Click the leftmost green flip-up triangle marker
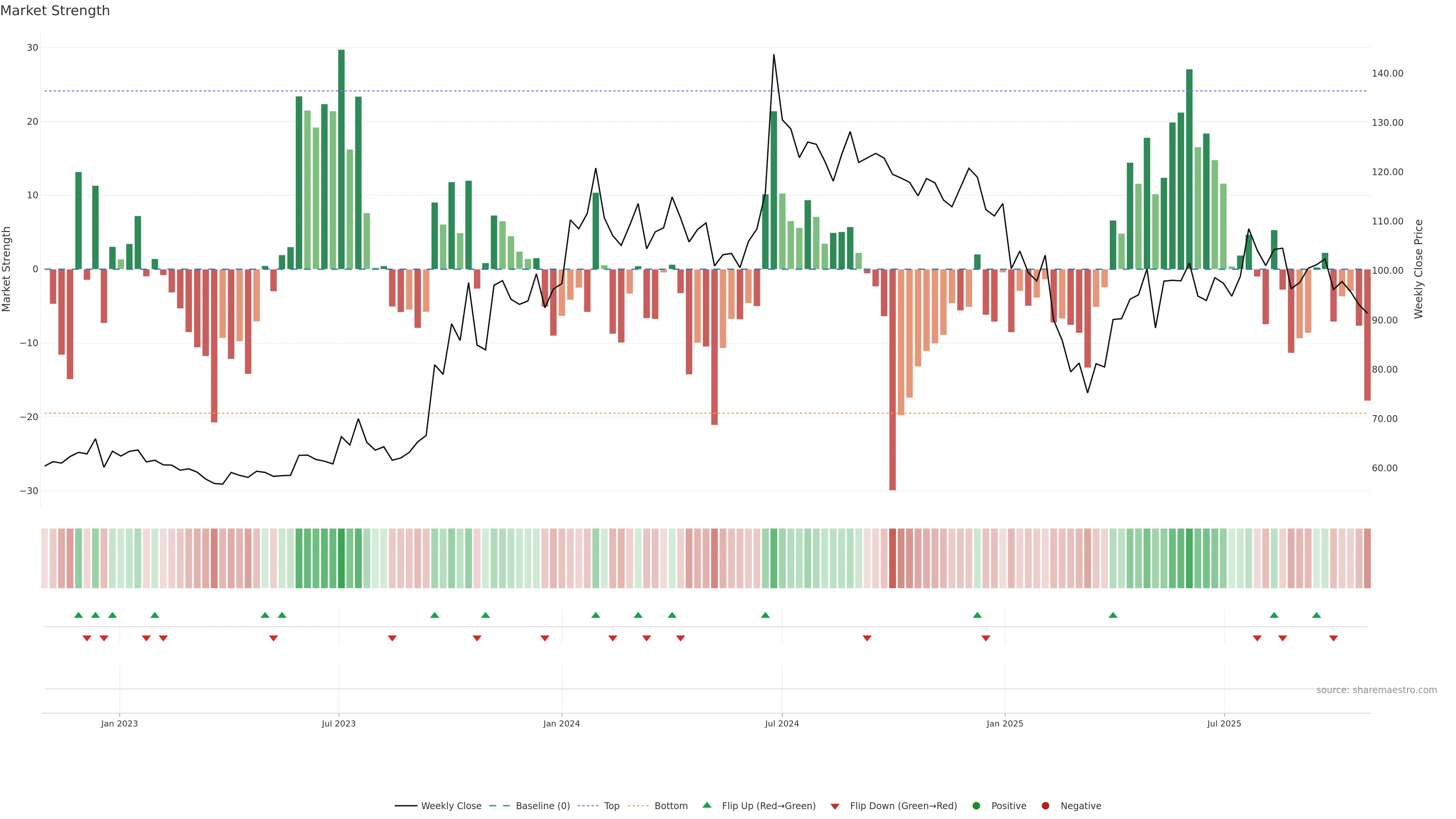 (x=78, y=615)
